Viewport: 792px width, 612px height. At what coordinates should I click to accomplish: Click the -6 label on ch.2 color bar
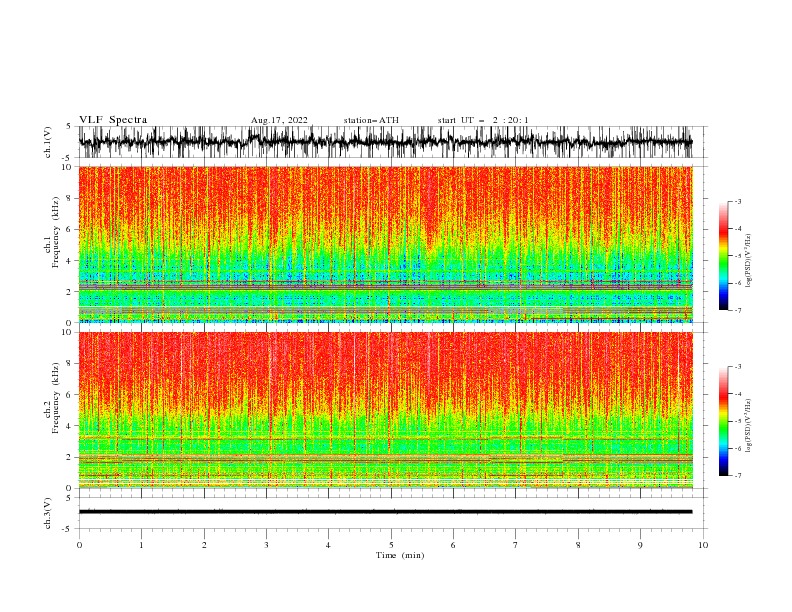738,448
